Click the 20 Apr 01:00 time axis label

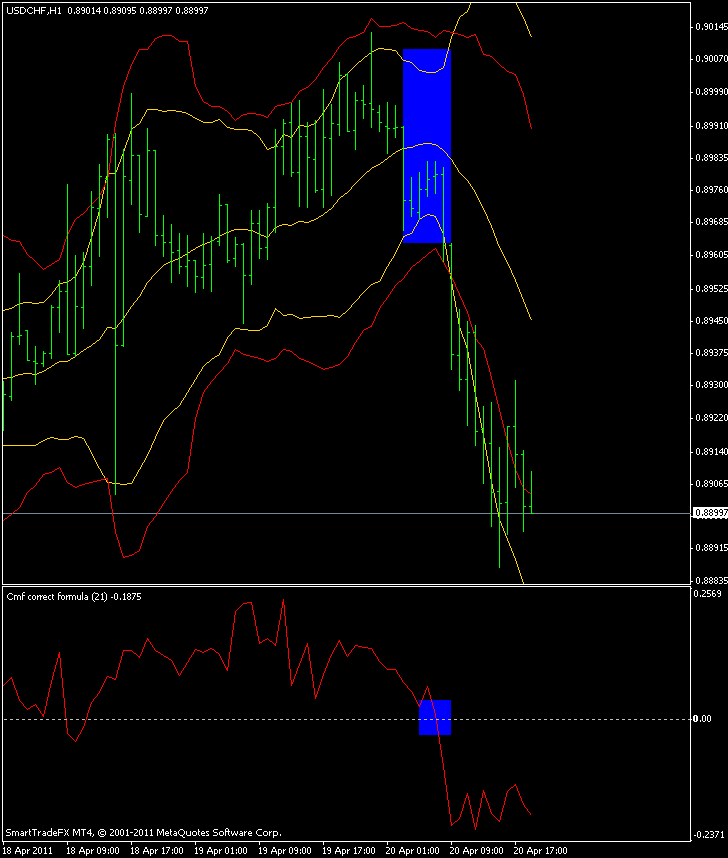[412, 851]
